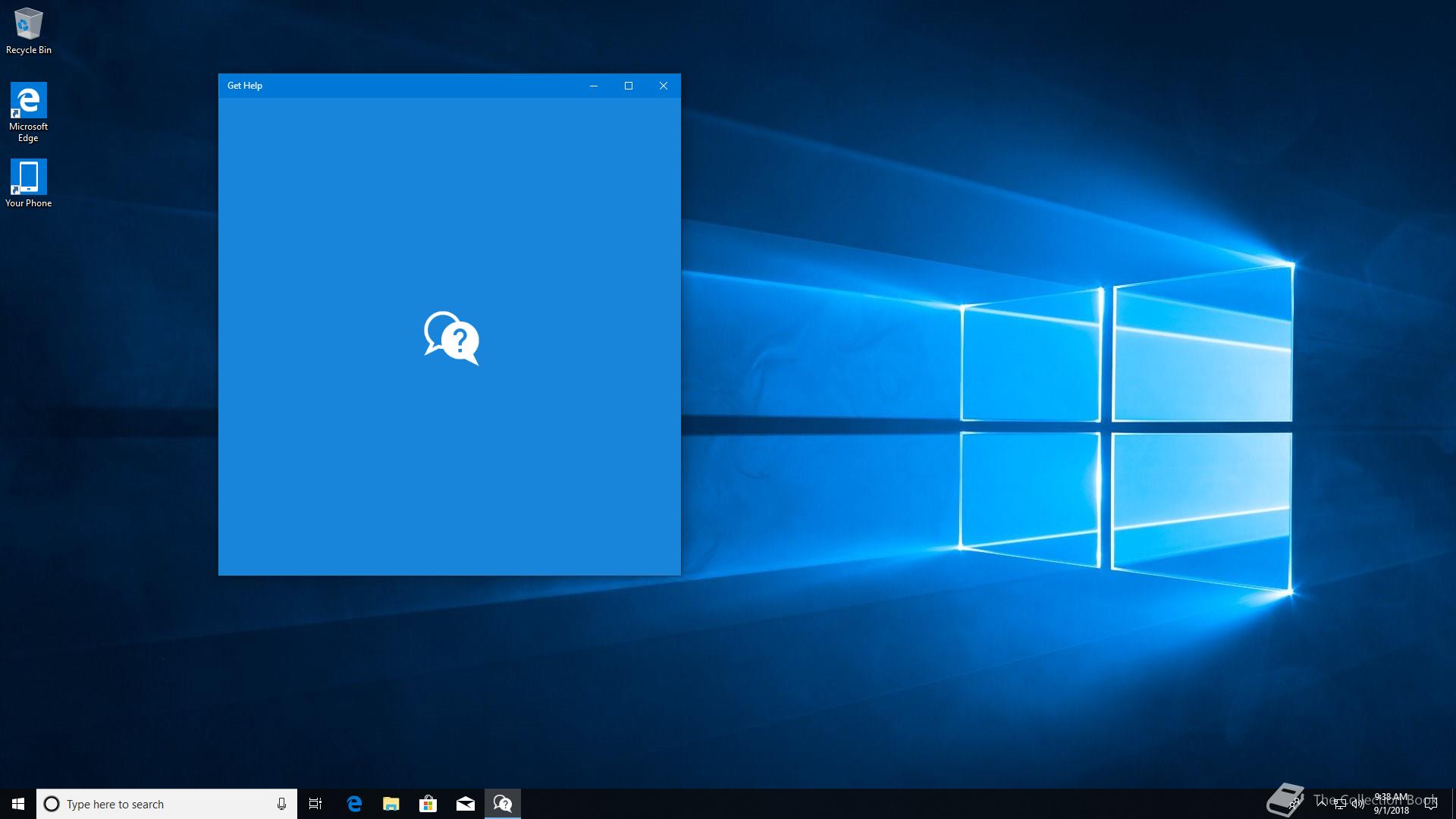Viewport: 1456px width, 819px height.
Task: Select the Your Phone desktop shortcut
Action: (x=28, y=183)
